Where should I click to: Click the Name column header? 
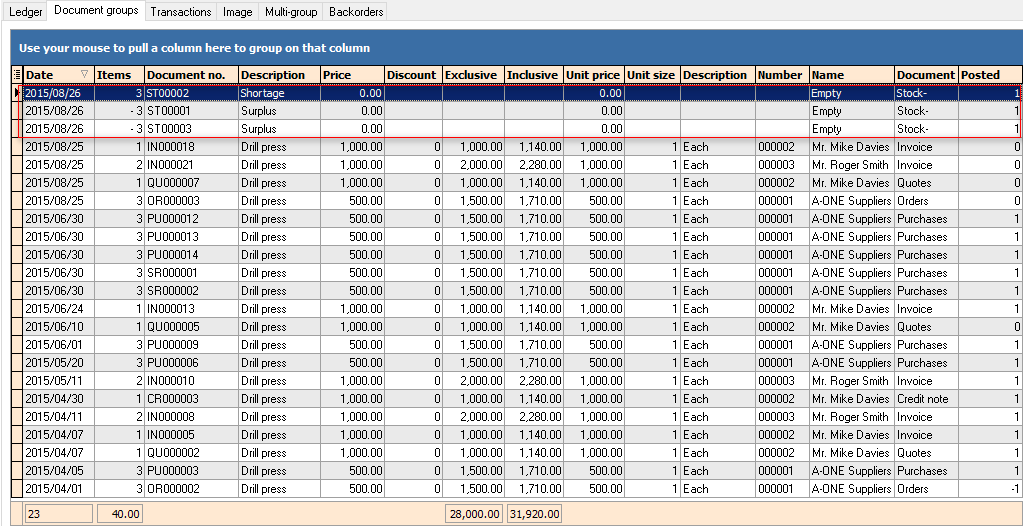[851, 75]
